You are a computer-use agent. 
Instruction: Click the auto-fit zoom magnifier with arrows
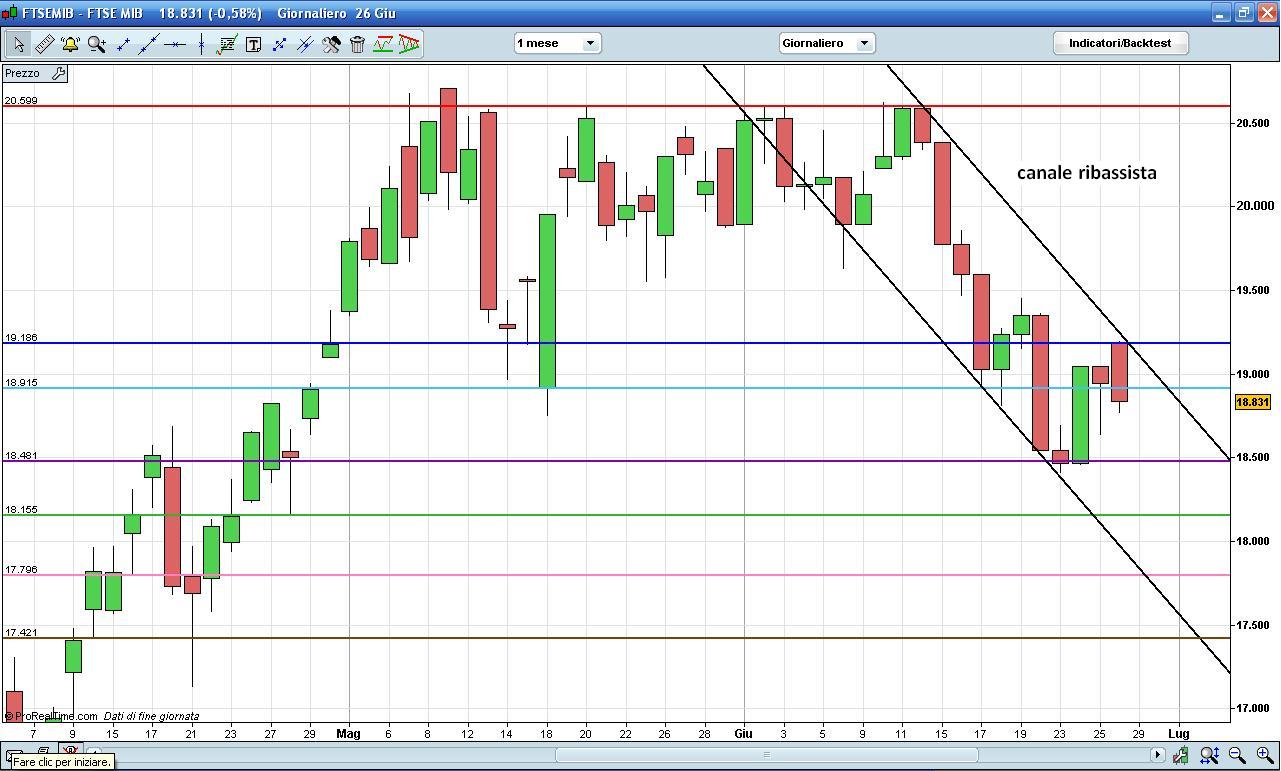(x=1210, y=755)
